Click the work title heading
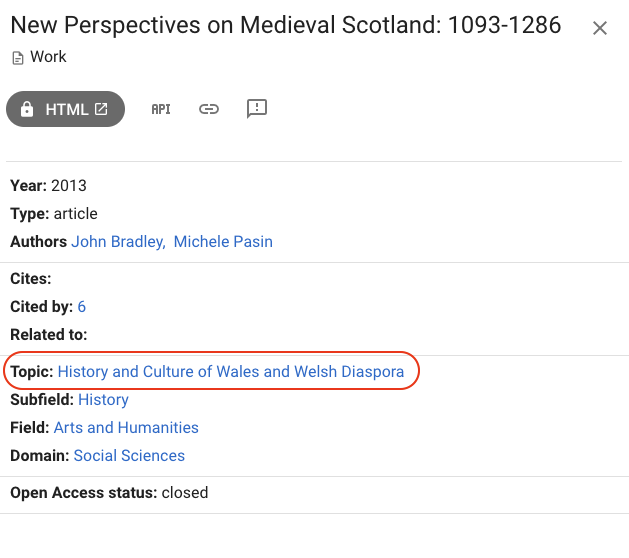629x558 pixels. 286,25
